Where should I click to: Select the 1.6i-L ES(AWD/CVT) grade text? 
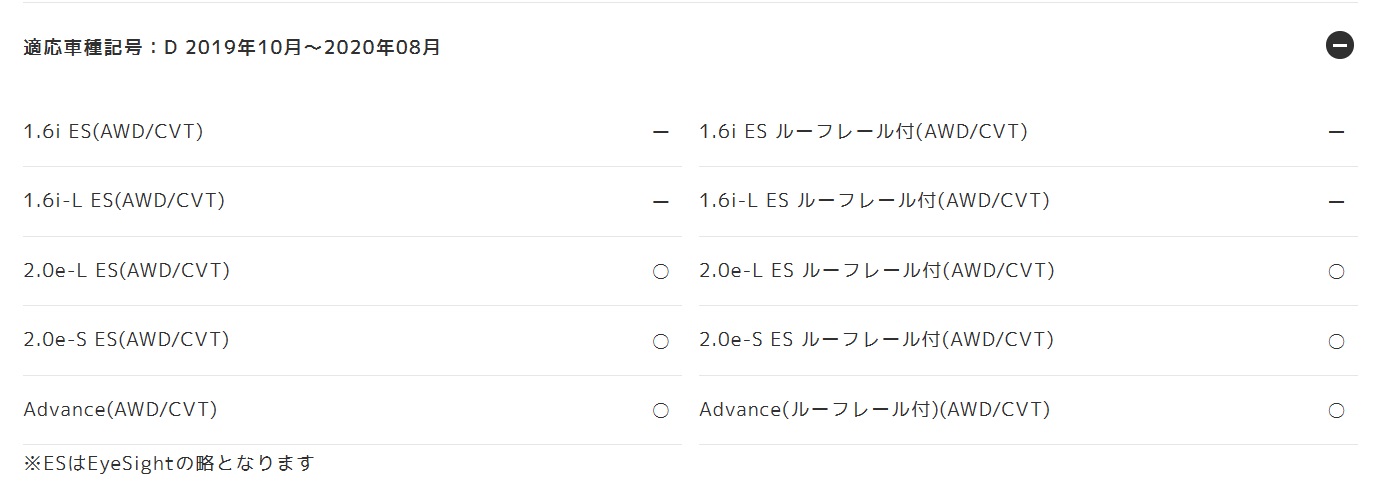[124, 200]
